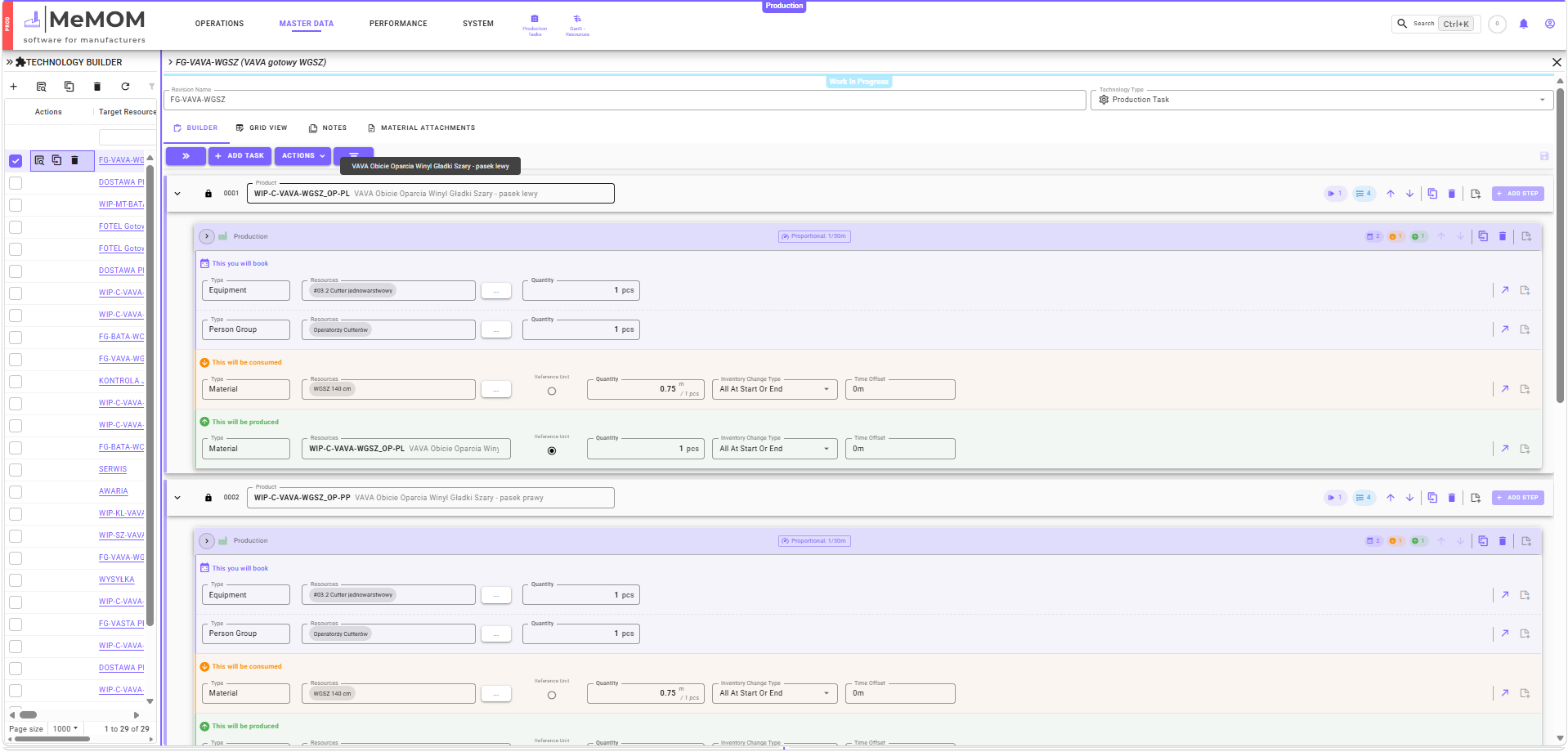The width and height of the screenshot is (1568, 752).
Task: Click Add Step for task 0001
Action: [1517, 194]
